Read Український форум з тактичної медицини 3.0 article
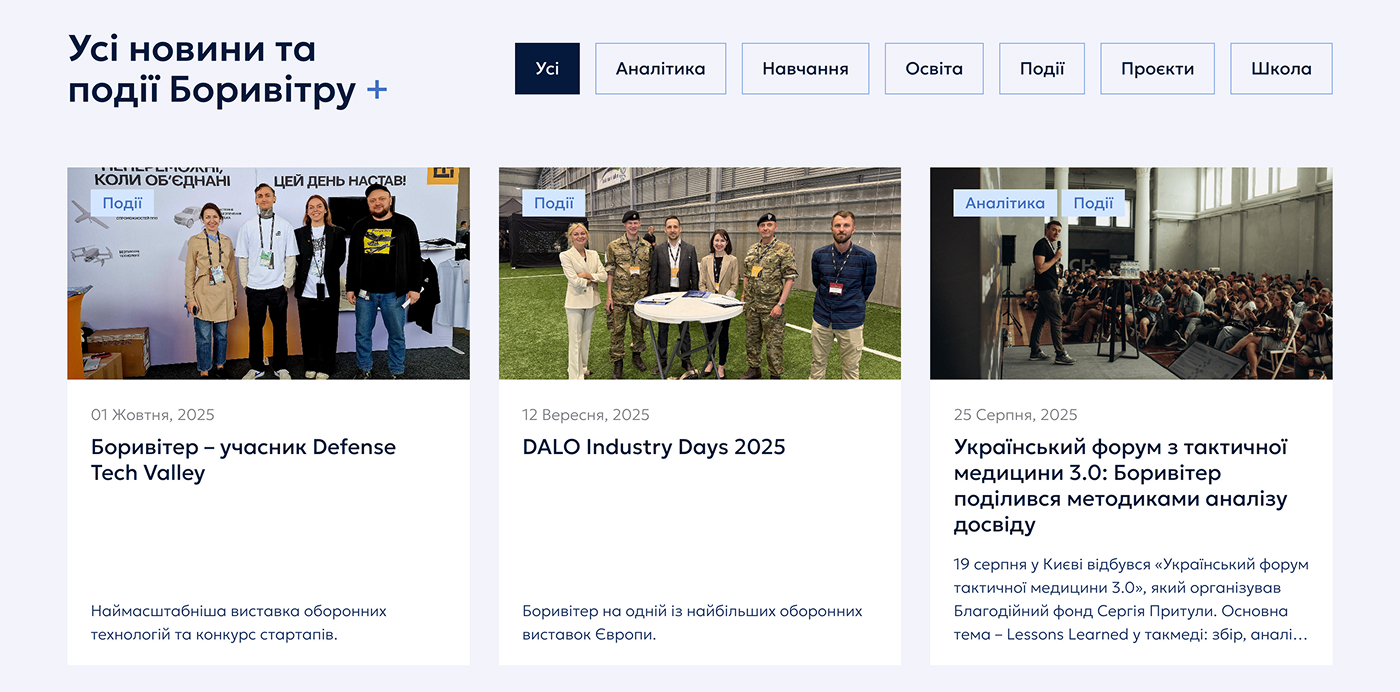Image resolution: width=1400 pixels, height=692 pixels. pyautogui.click(x=1120, y=486)
